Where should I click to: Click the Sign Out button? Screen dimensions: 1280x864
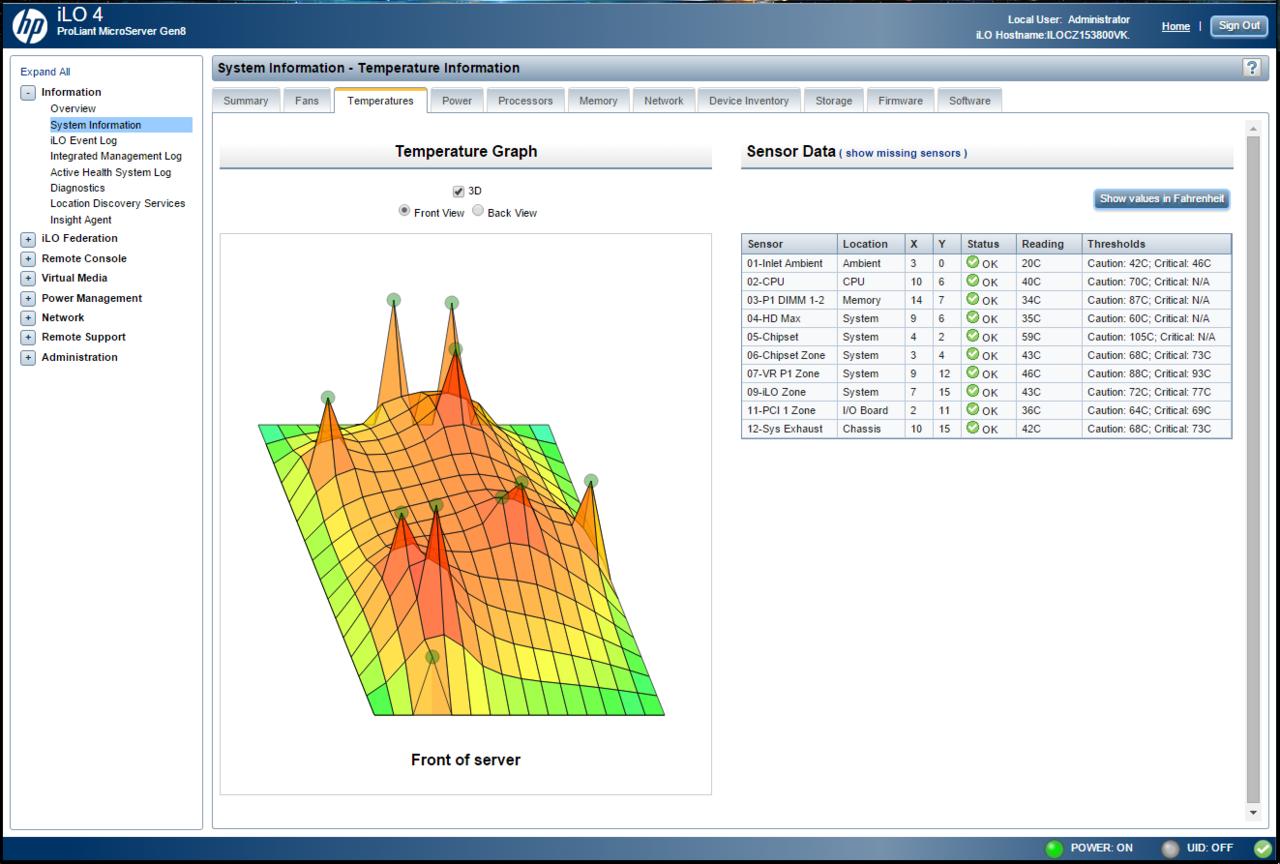[x=1239, y=26]
